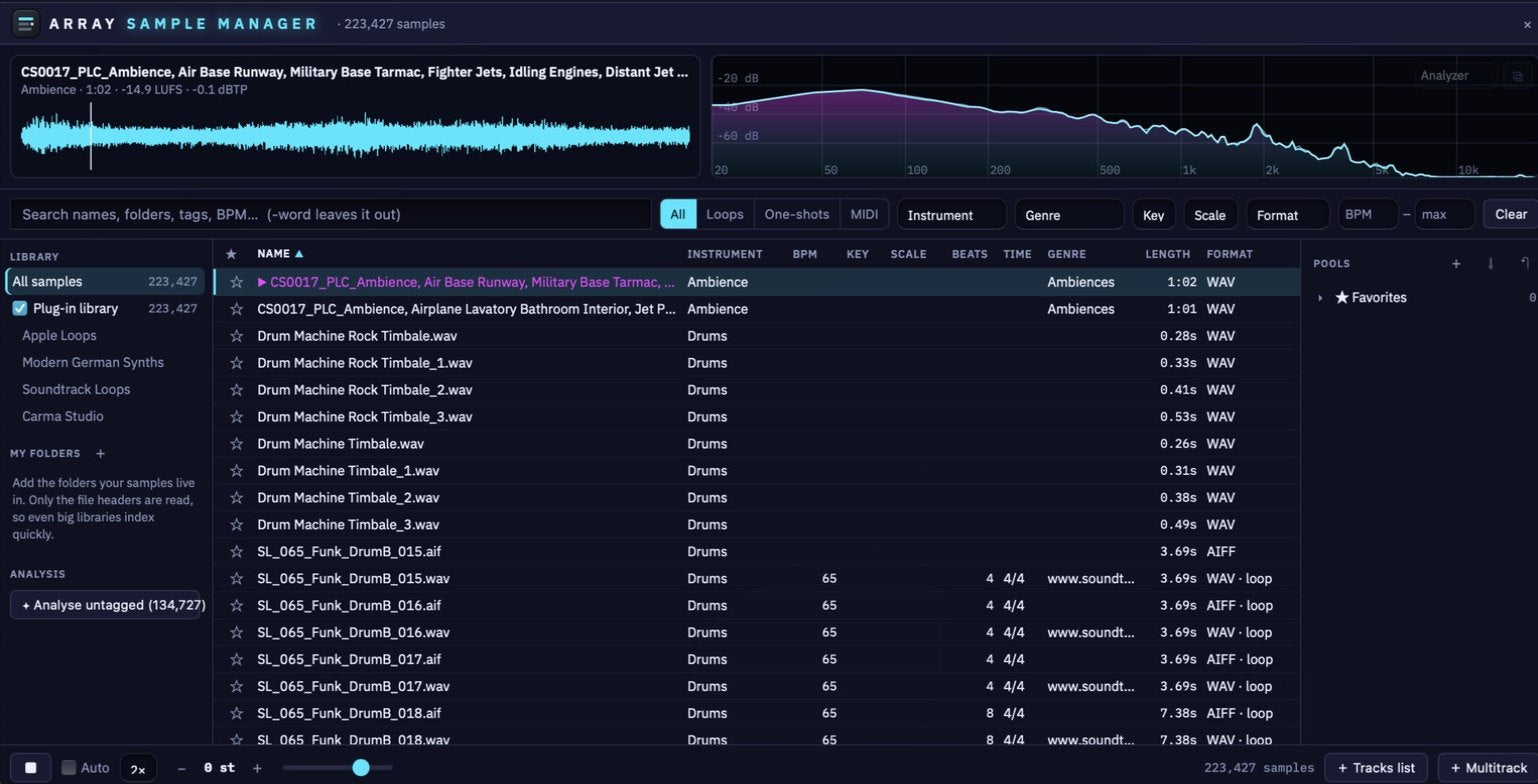Sort by the GENRE column header
Viewport: 1538px width, 784px height.
pyautogui.click(x=1067, y=254)
